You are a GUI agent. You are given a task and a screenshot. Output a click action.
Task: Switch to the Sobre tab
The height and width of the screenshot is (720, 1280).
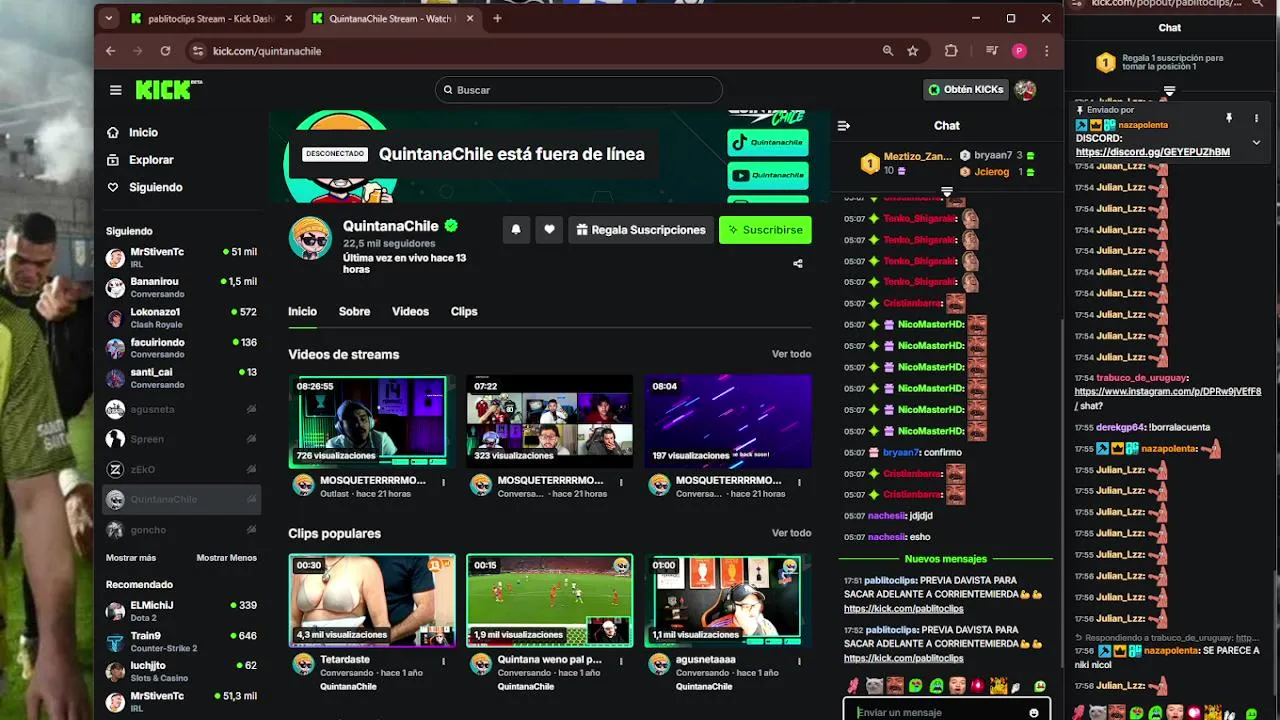pos(354,311)
